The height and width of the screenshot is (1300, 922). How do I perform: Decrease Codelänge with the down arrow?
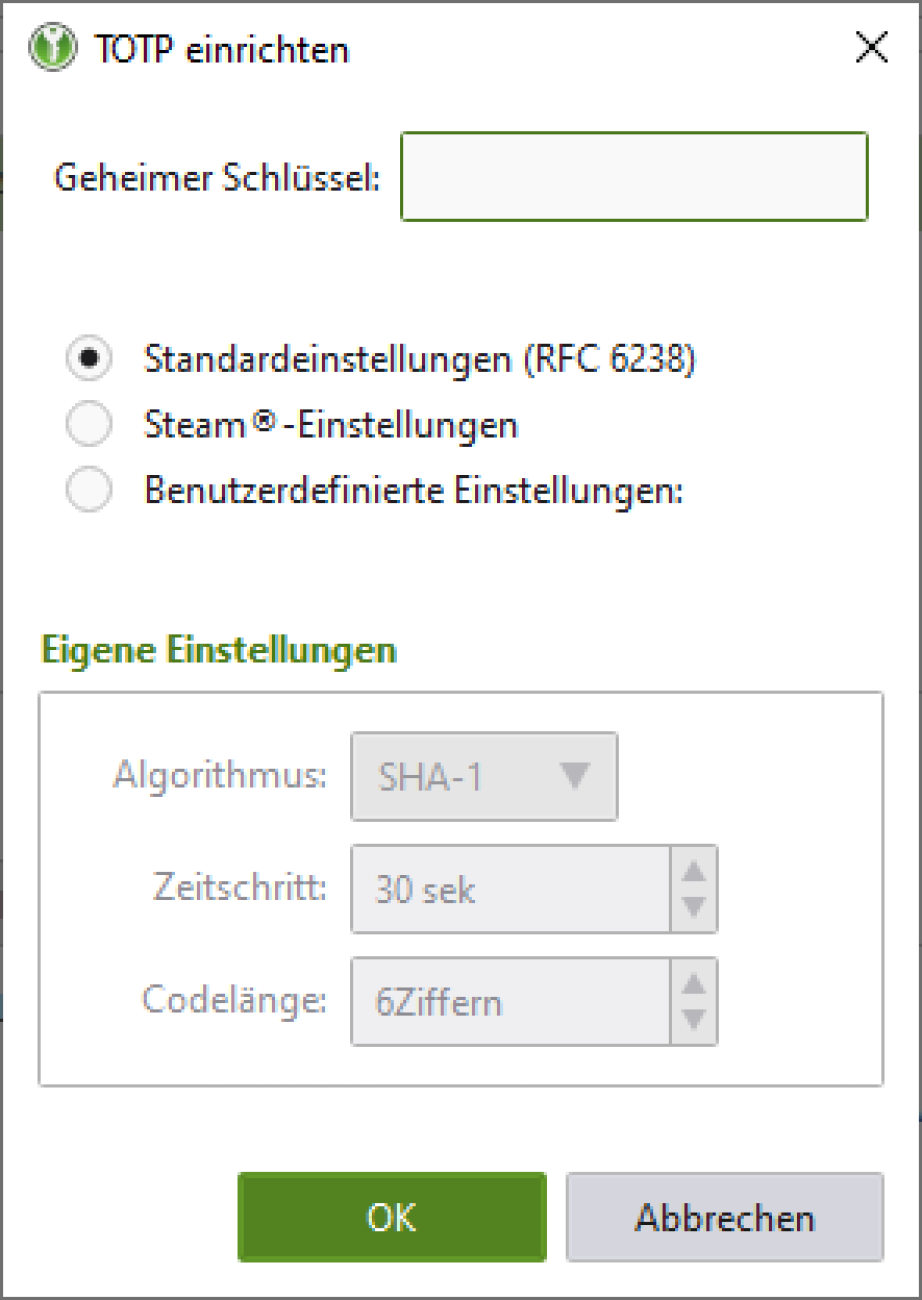[x=694, y=1020]
